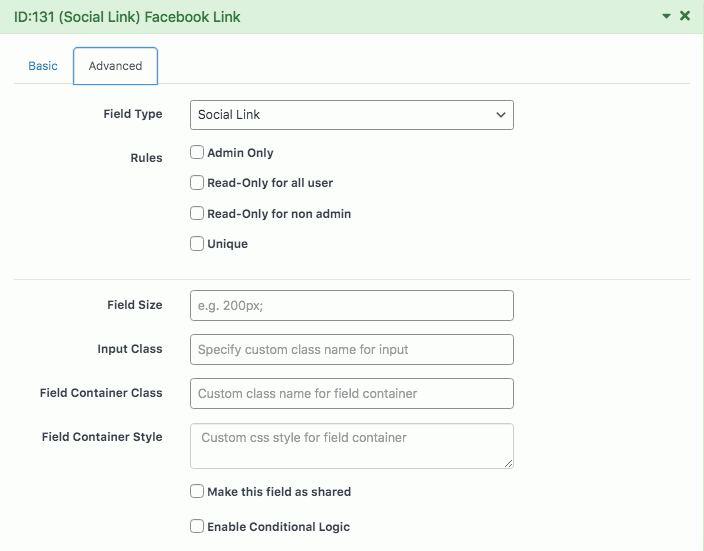Grab the textarea resize handle corner
The width and height of the screenshot is (704, 551).
508,463
